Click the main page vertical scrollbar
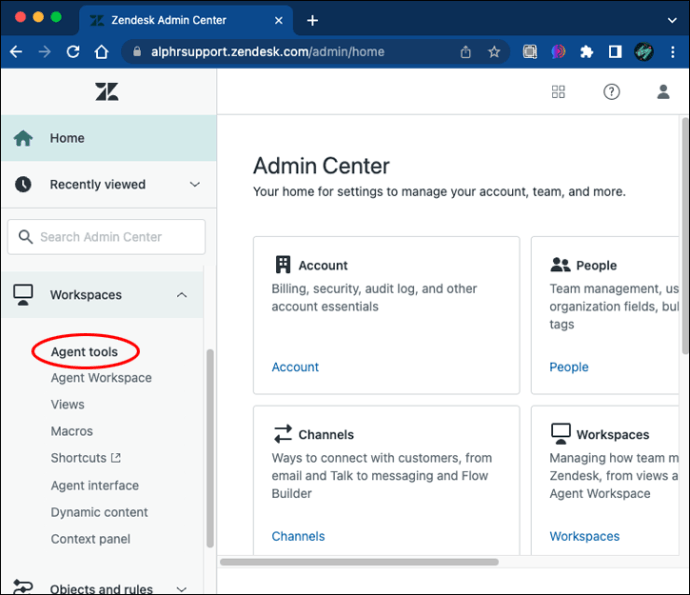Screen dimensions: 690x595 pyautogui.click(x=685, y=235)
